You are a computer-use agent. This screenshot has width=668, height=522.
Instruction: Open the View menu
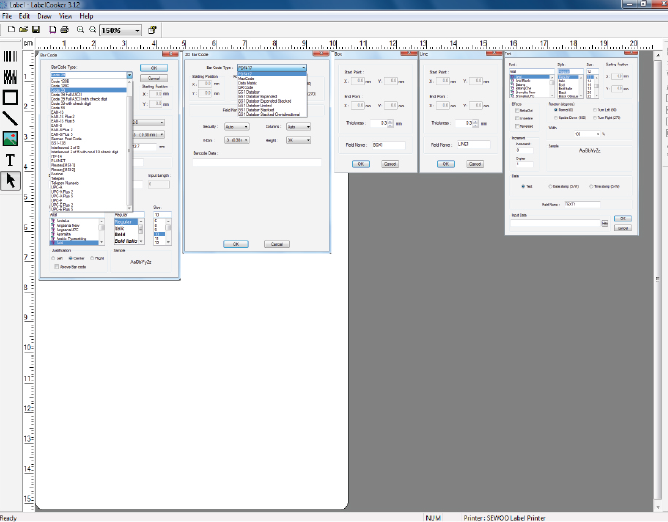tap(65, 16)
